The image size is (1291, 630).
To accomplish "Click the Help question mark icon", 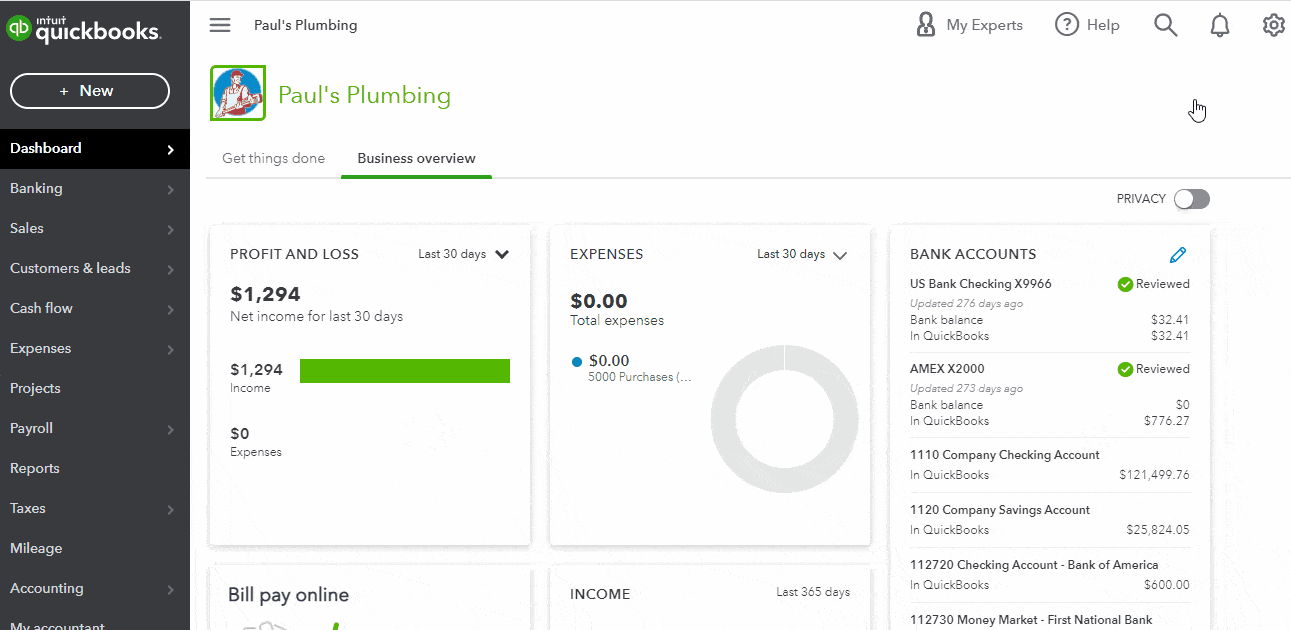I will coord(1067,25).
